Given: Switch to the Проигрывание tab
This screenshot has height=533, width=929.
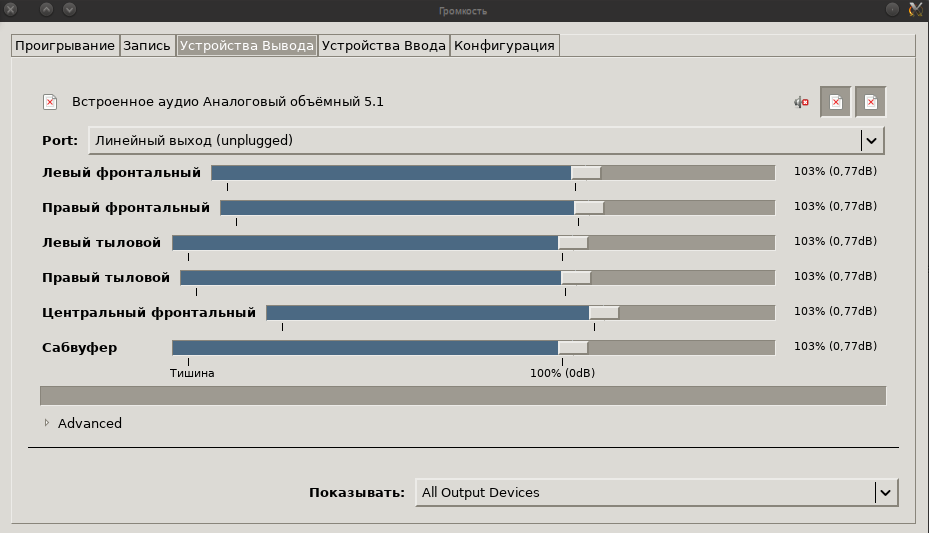Looking at the screenshot, I should (x=65, y=46).
